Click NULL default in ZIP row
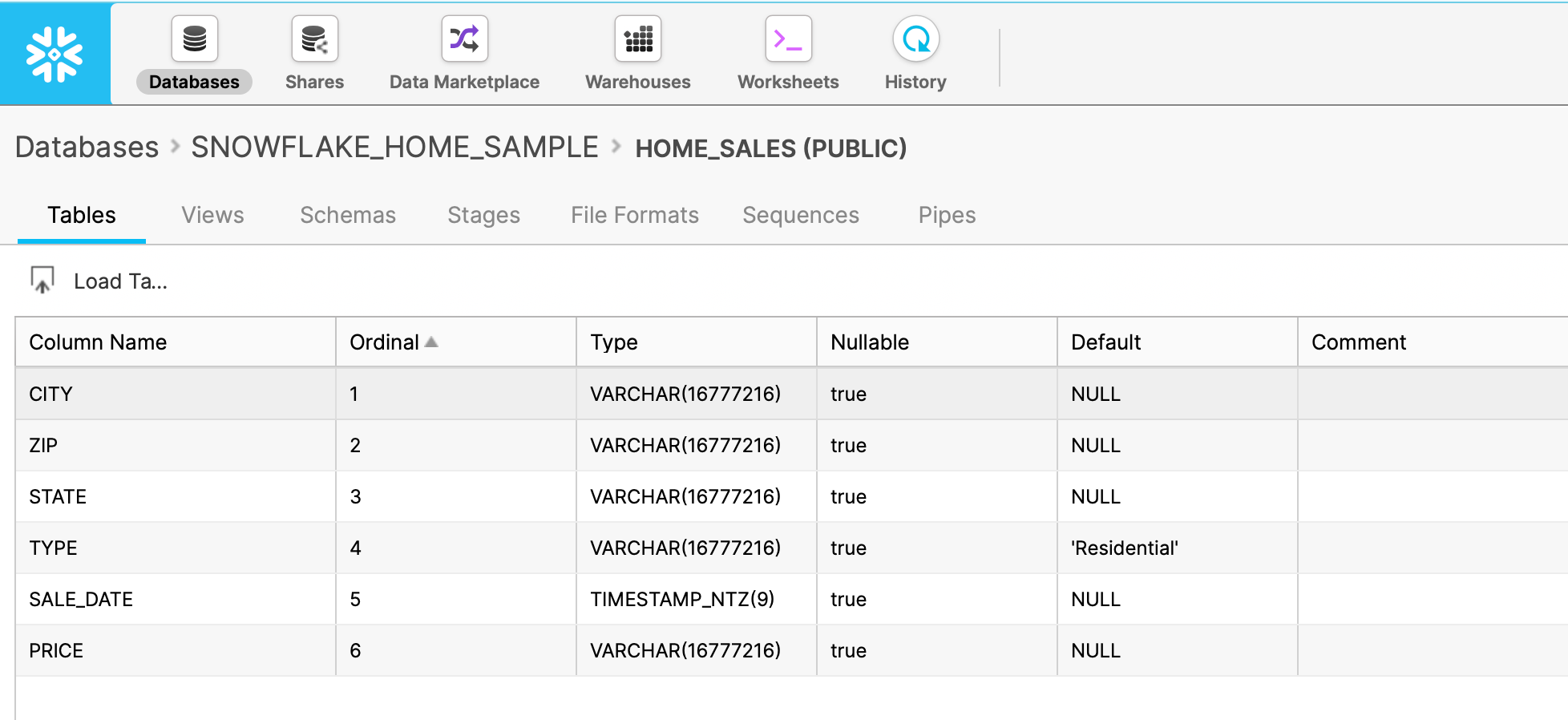Screen dimensions: 1568x720 point(1096,445)
